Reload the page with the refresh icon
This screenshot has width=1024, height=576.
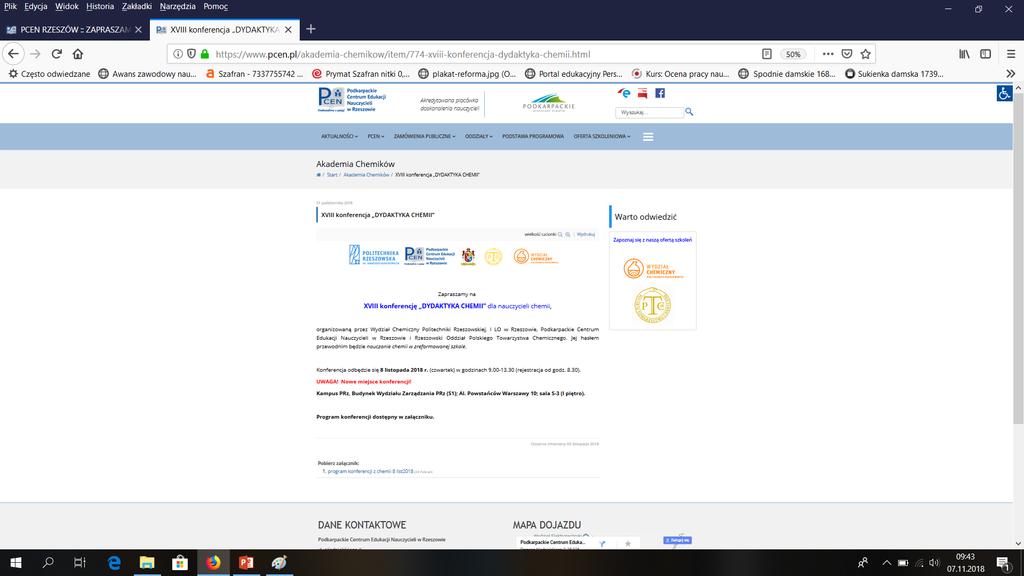coord(57,54)
